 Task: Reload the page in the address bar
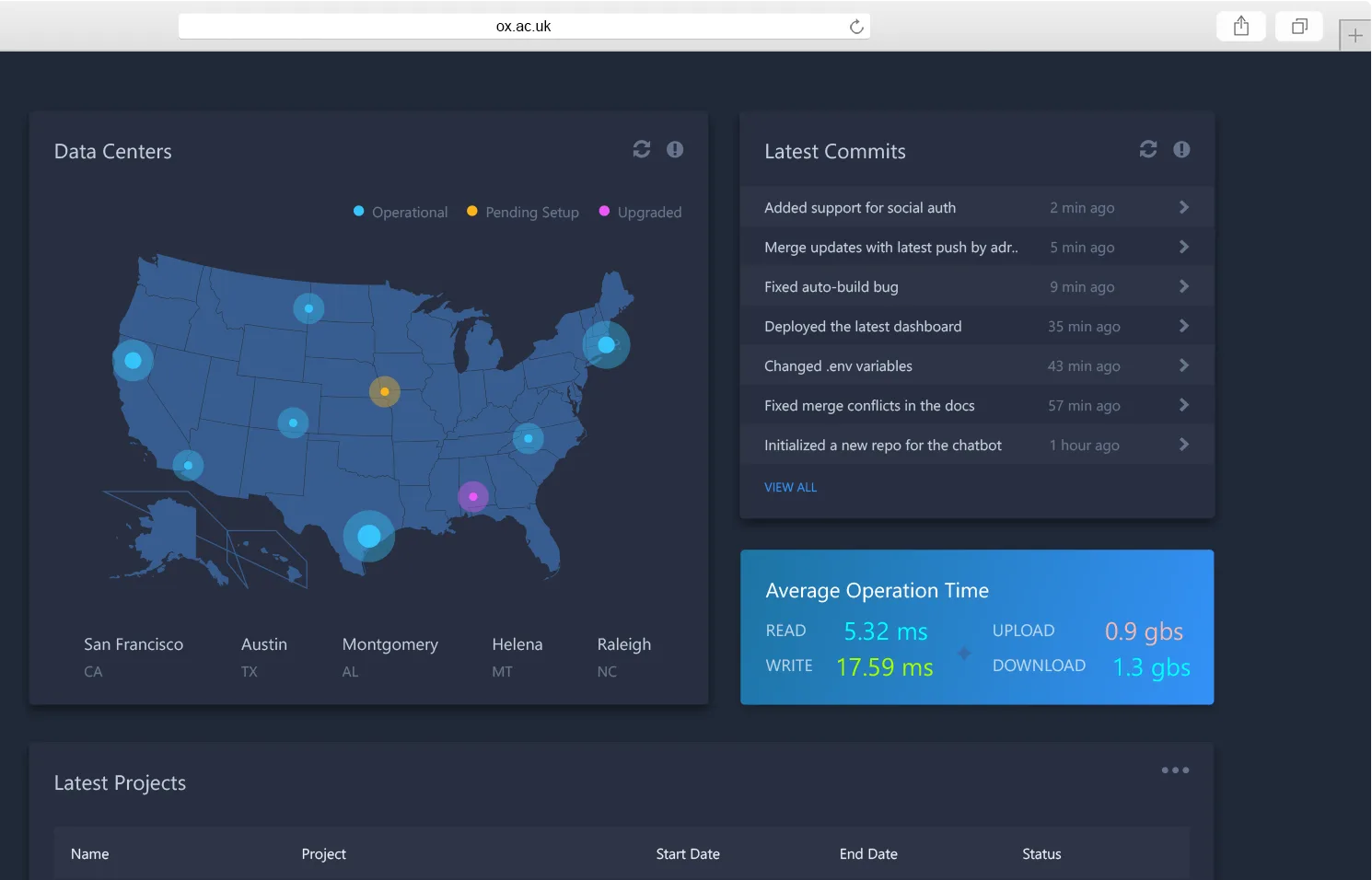click(x=856, y=27)
